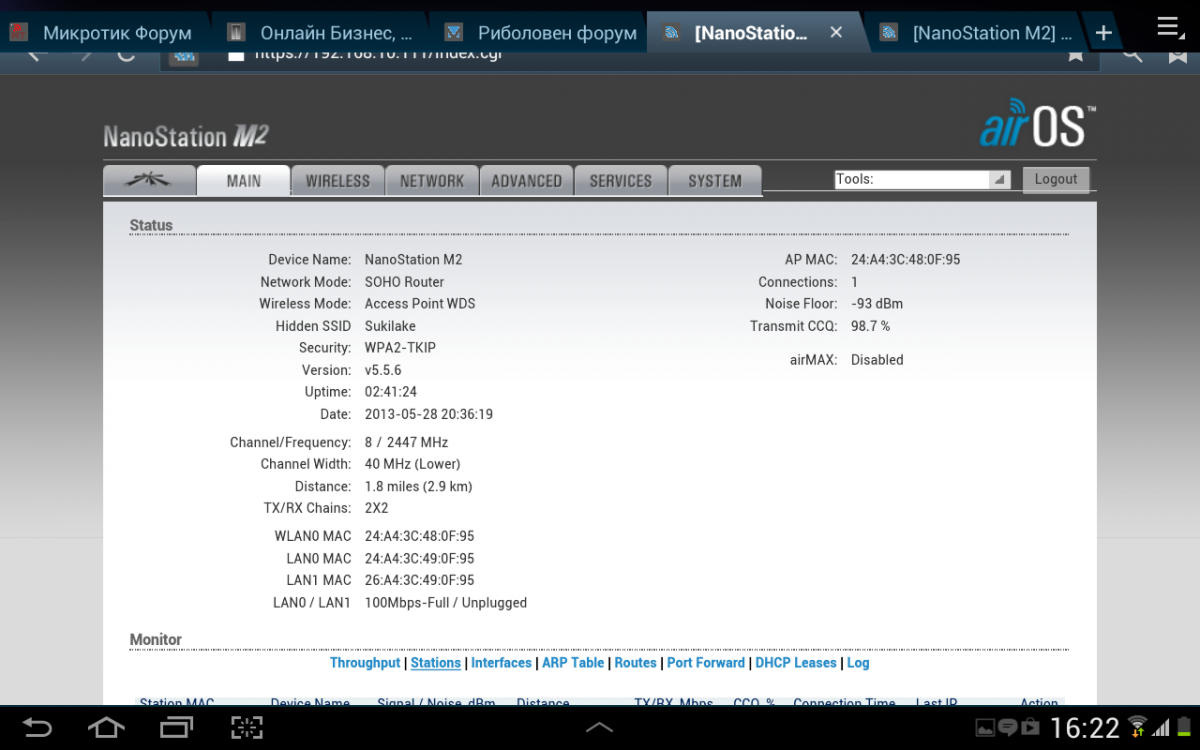View the DHCP Leases link

click(x=795, y=663)
